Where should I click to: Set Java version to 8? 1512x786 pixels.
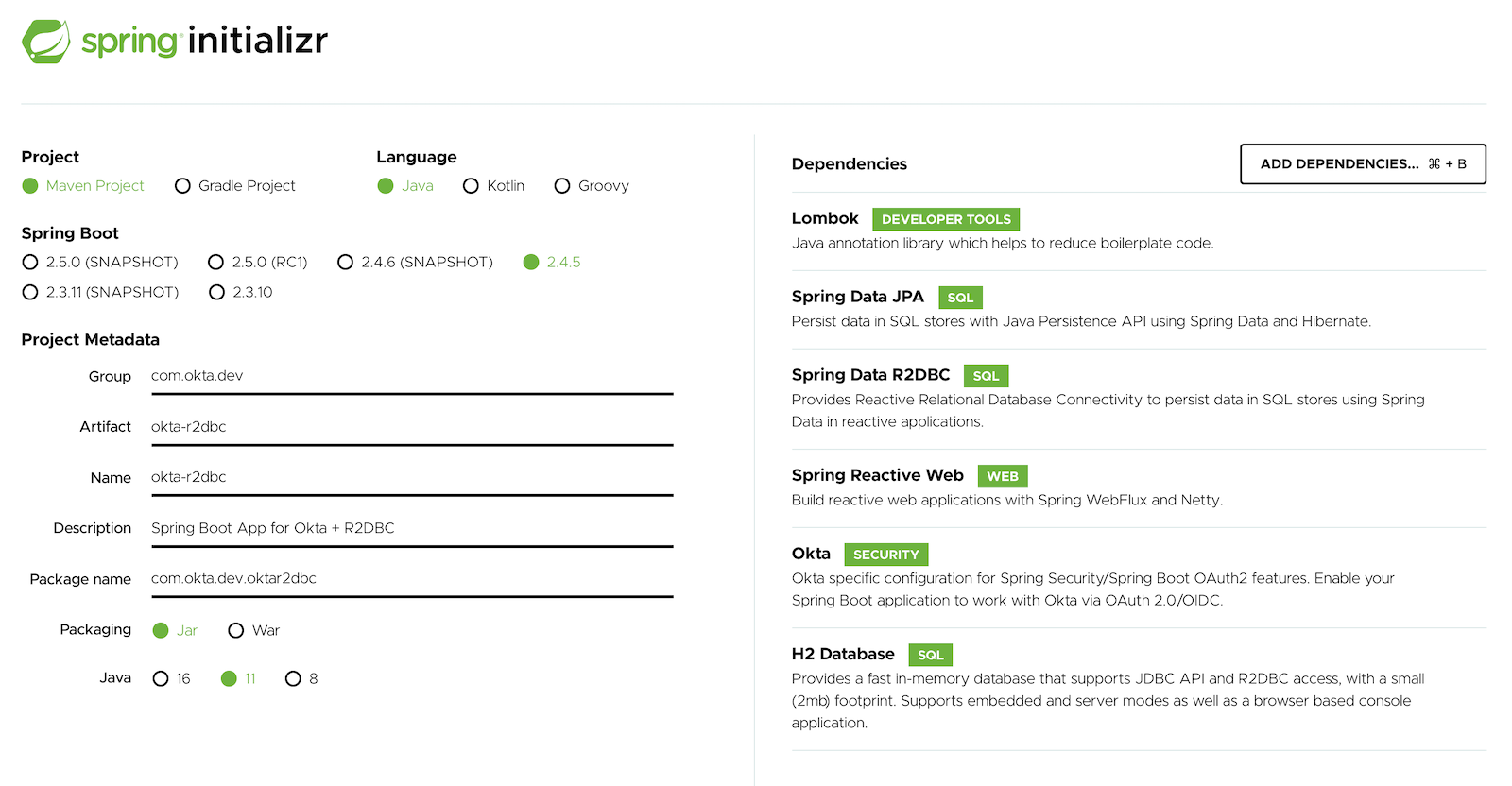tap(301, 678)
